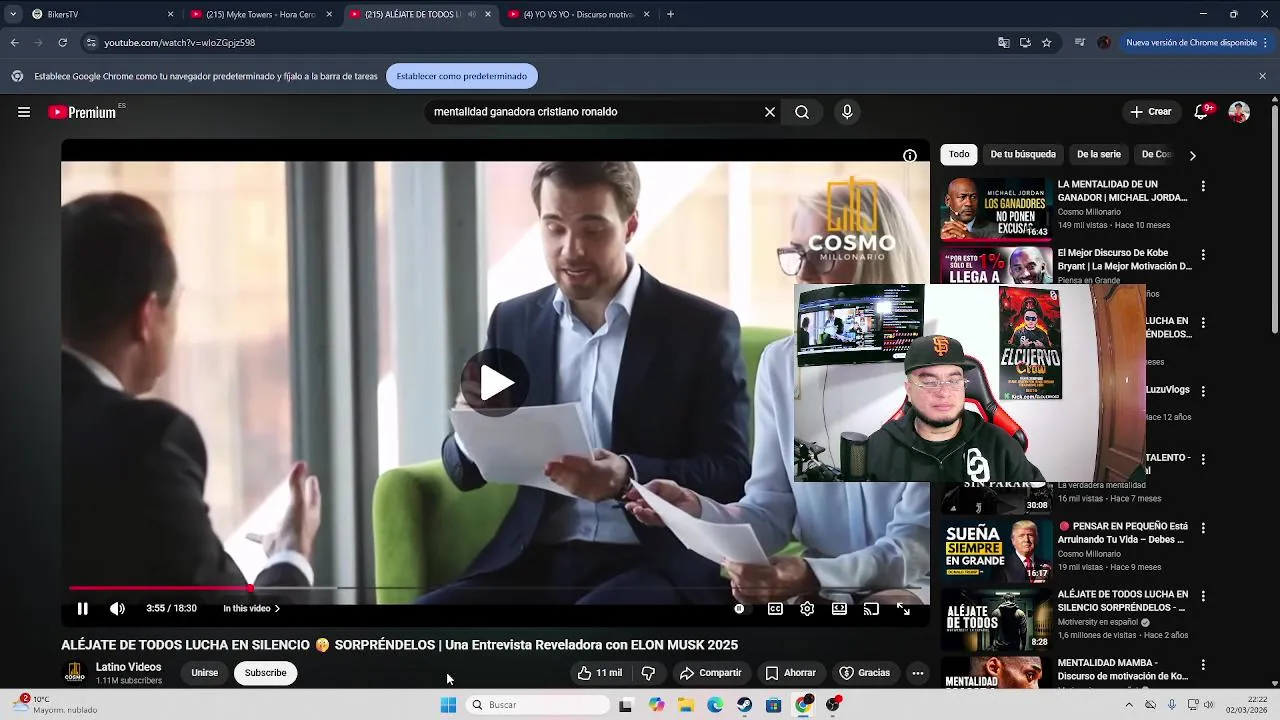Open the Latino Videos channel name
The image size is (1280, 720).
coord(128,667)
